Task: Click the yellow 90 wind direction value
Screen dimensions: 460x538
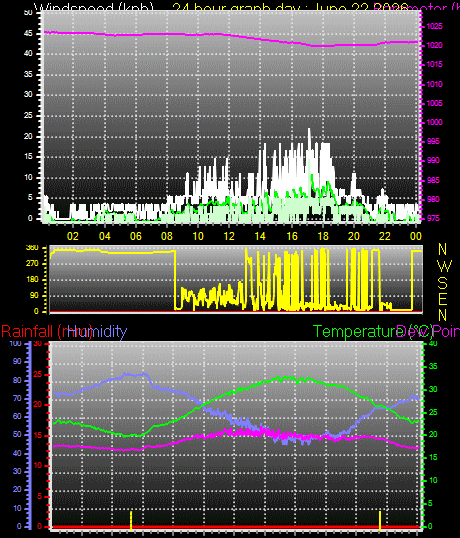Action: 34,295
